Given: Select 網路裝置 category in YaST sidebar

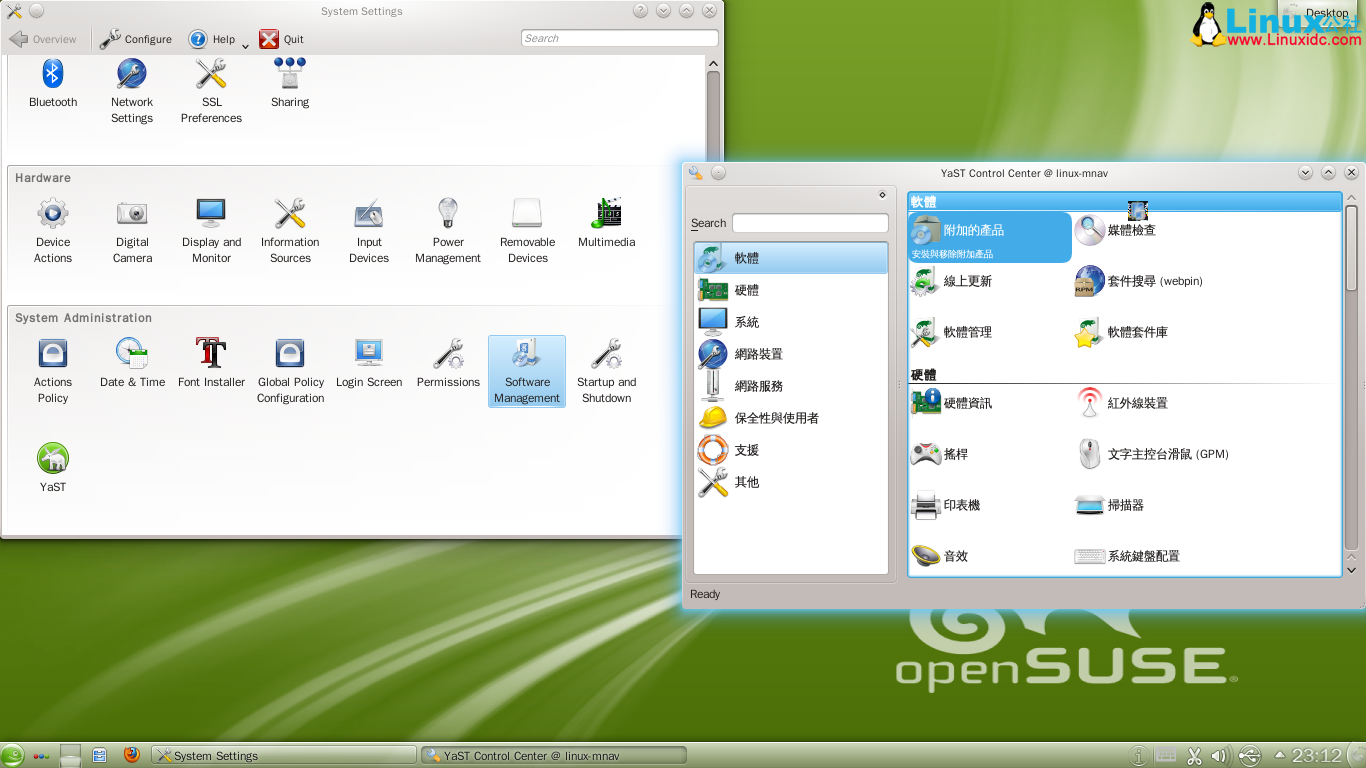Looking at the screenshot, I should (x=791, y=354).
